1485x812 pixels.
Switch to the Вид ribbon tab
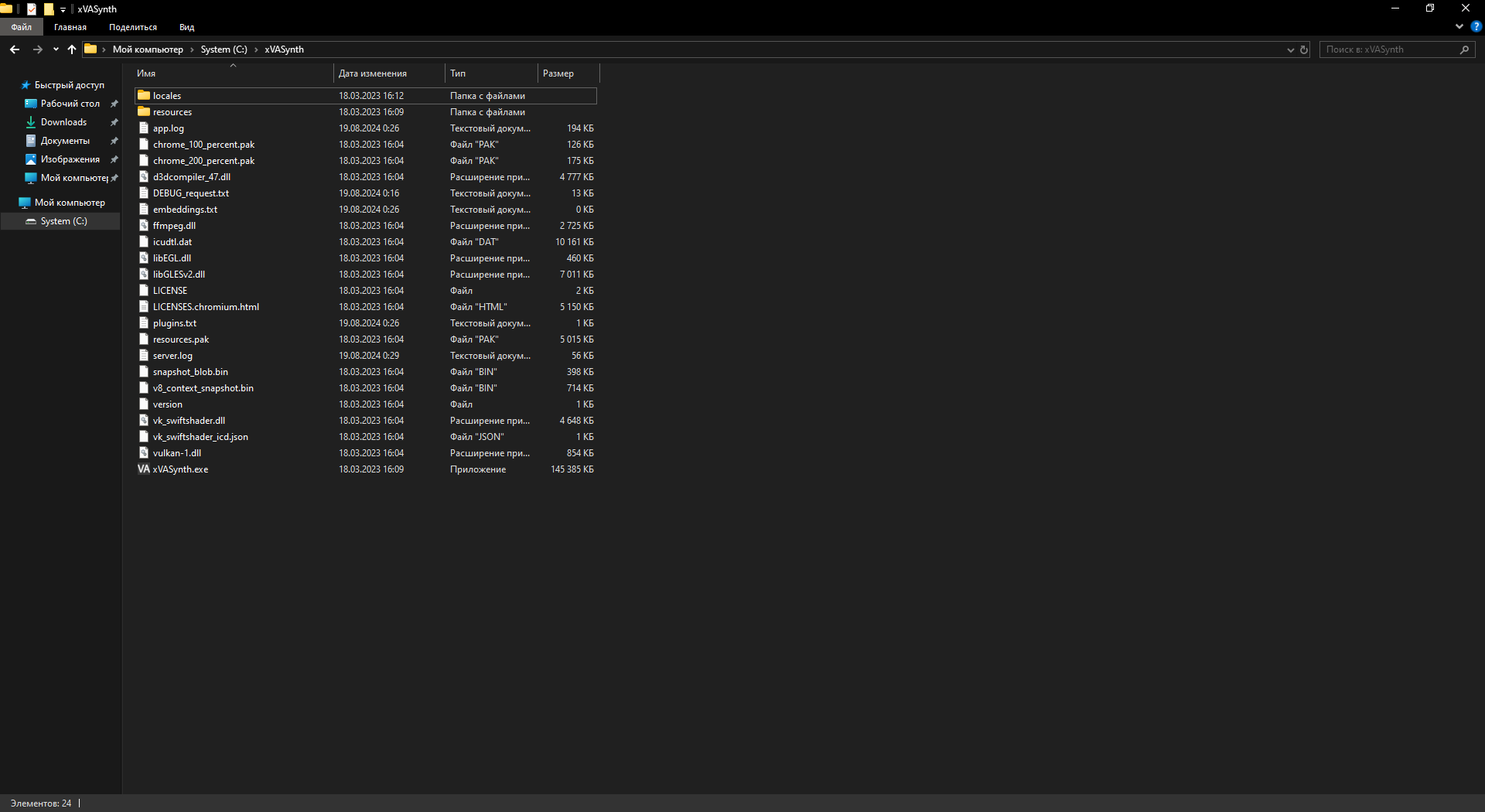point(187,27)
